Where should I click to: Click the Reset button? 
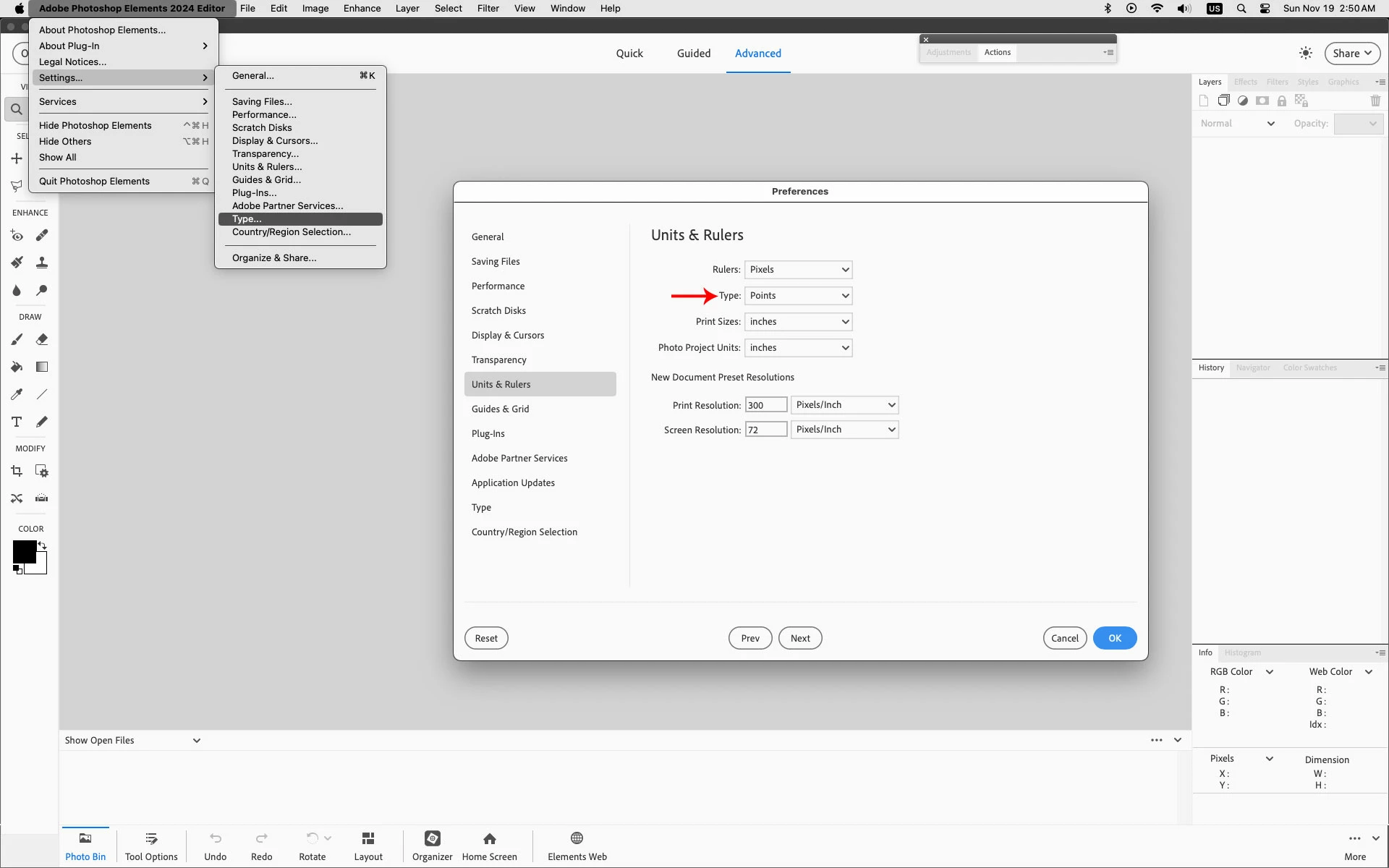(486, 638)
